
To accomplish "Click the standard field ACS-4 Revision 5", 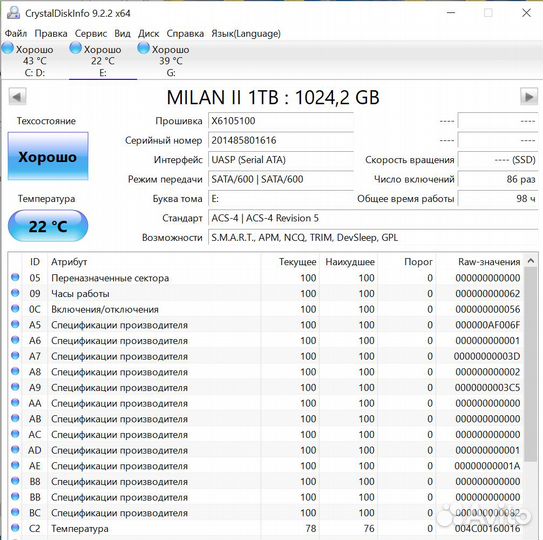I will pos(373,218).
